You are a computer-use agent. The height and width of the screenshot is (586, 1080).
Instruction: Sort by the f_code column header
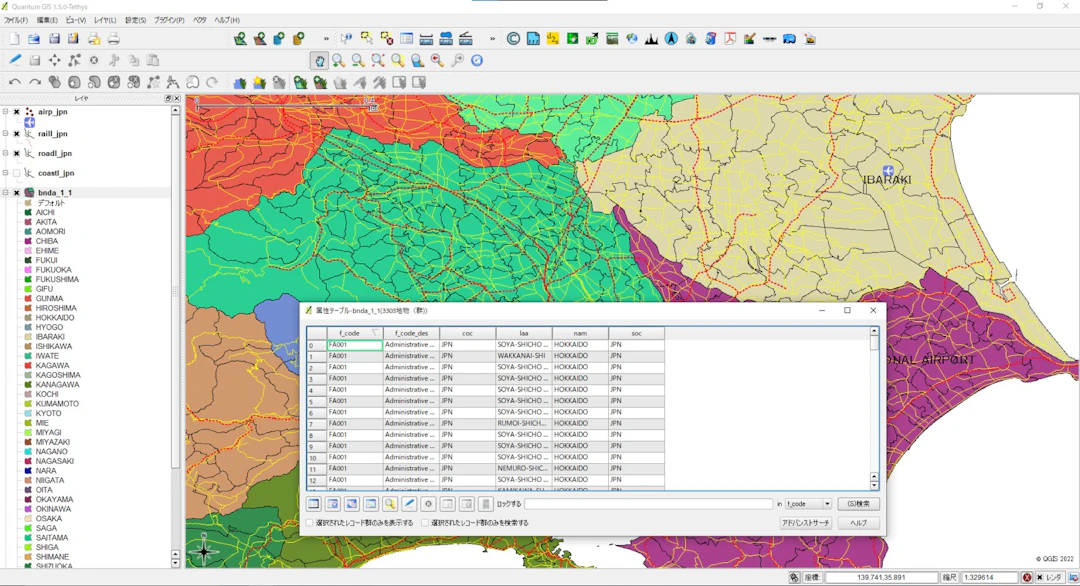click(354, 333)
